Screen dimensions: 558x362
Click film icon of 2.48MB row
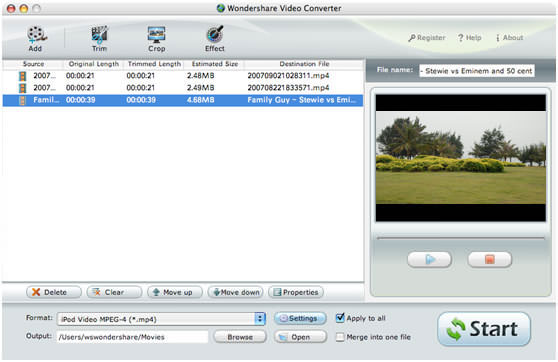22,76
